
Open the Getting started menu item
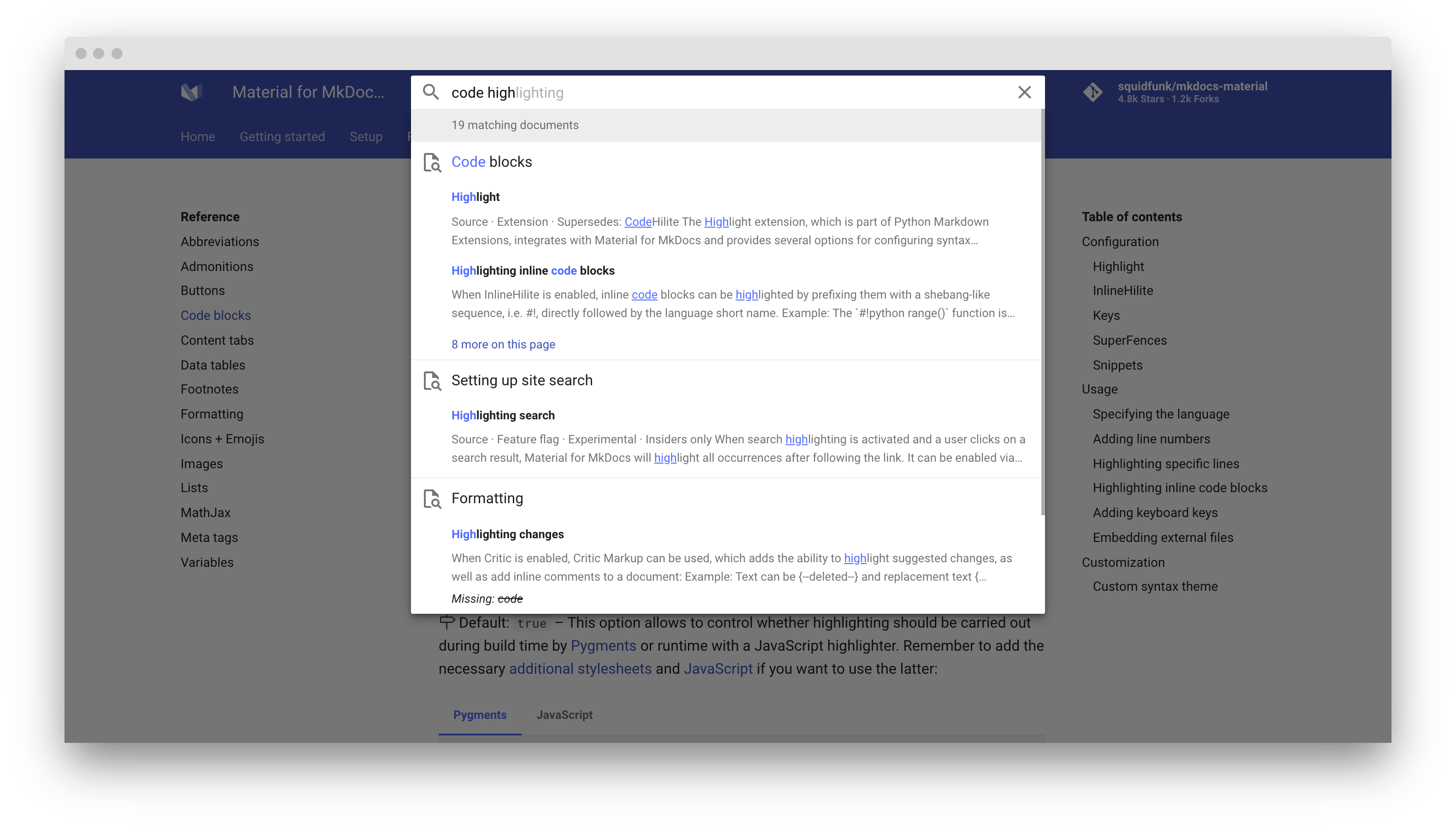[282, 136]
